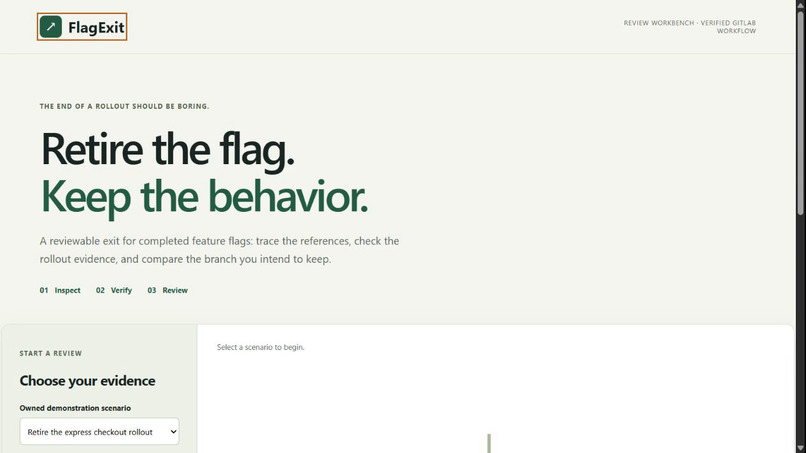Click 'THE END OF A ROLLOUT SHOULD BE BORING.' tagline
The width and height of the screenshot is (806, 453).
click(x=124, y=106)
